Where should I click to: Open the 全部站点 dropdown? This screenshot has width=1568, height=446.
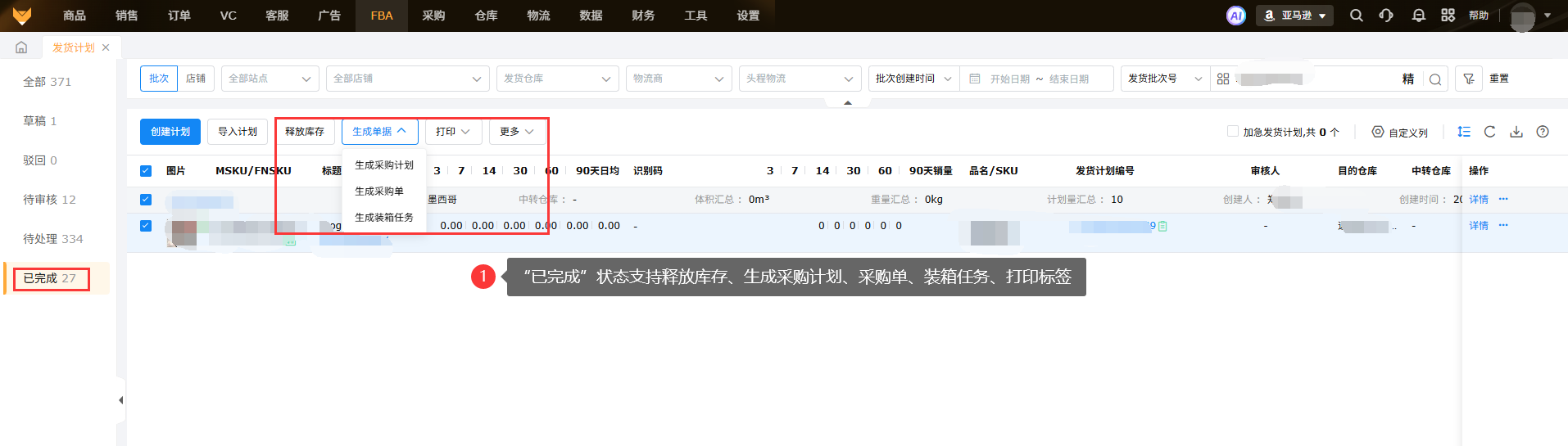coord(270,79)
